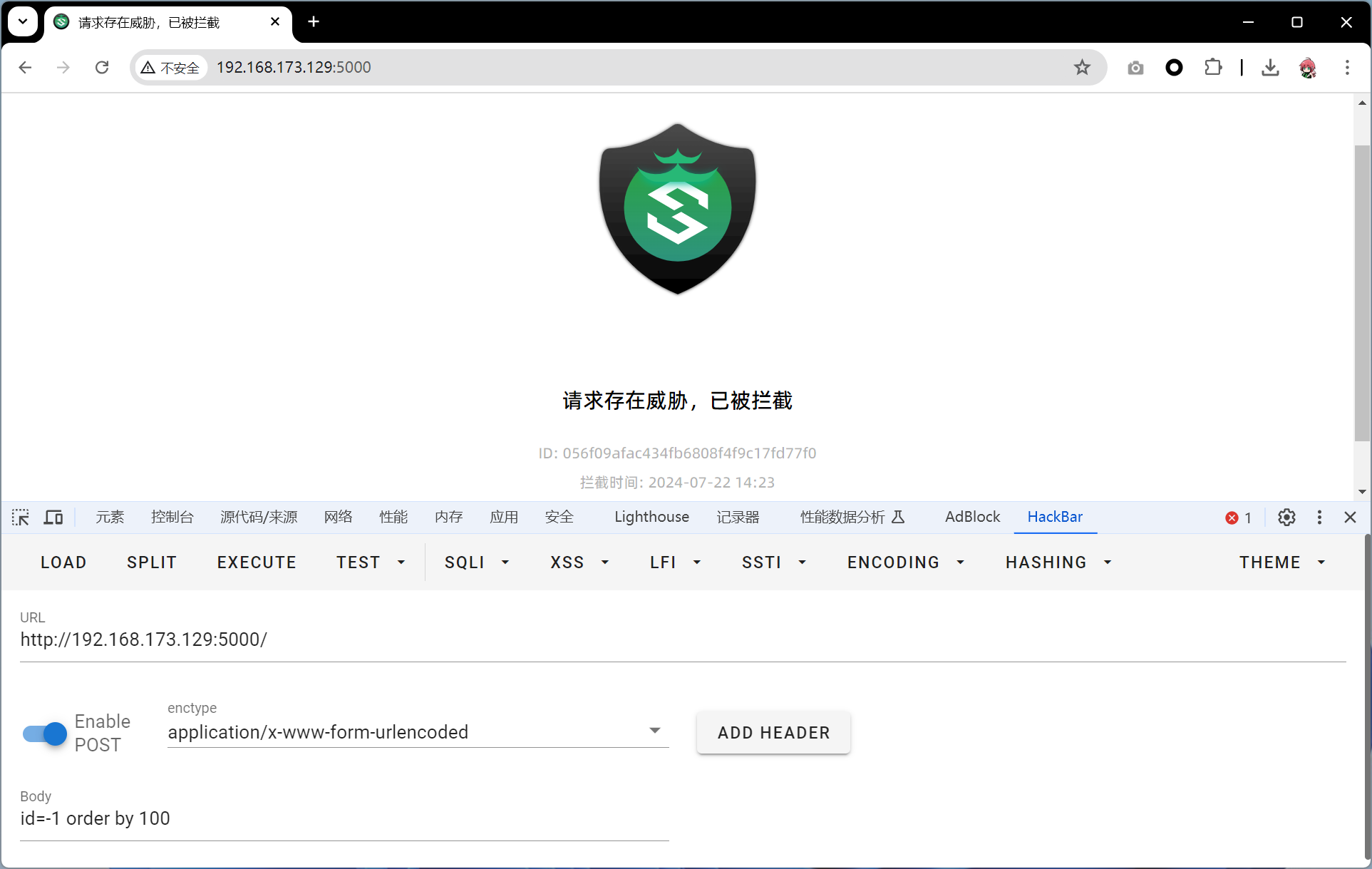Bookmark this page with the star icon
The image size is (1372, 869).
pyautogui.click(x=1082, y=68)
